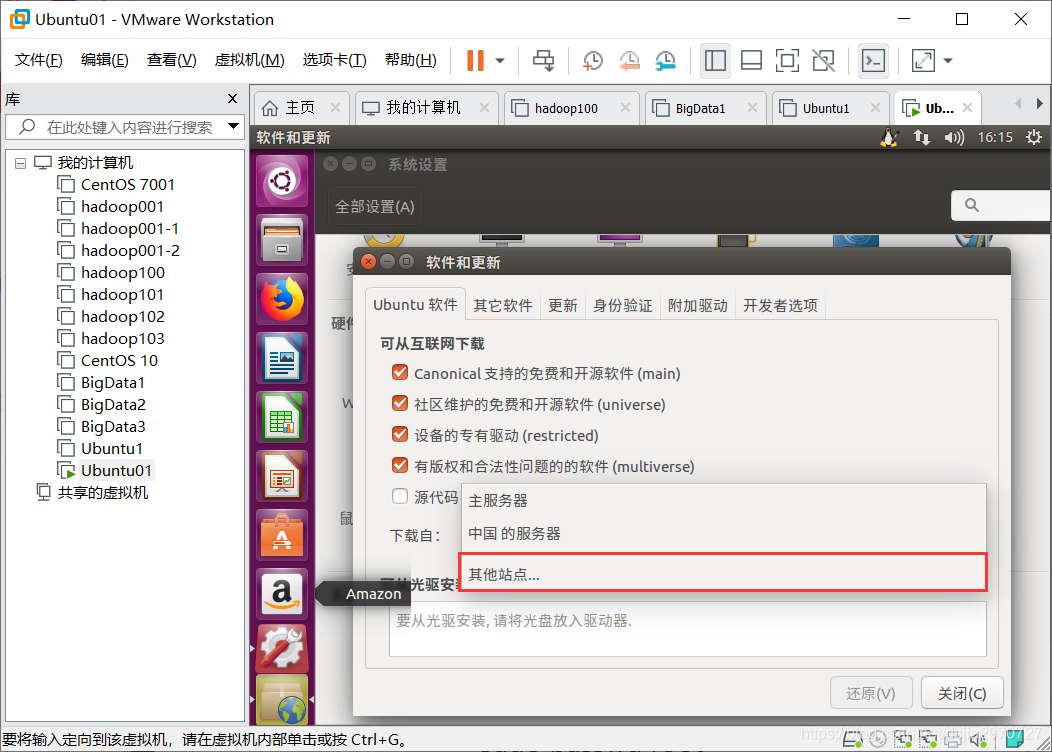The width and height of the screenshot is (1052, 752).
Task: Open Ubuntu Software Center icon
Action: pyautogui.click(x=282, y=535)
